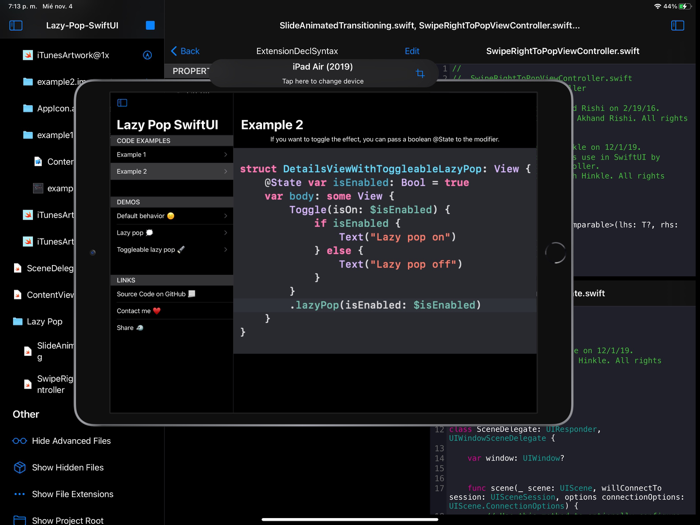Click the glasses icon for advanced files
This screenshot has height=525, width=700.
(19, 441)
